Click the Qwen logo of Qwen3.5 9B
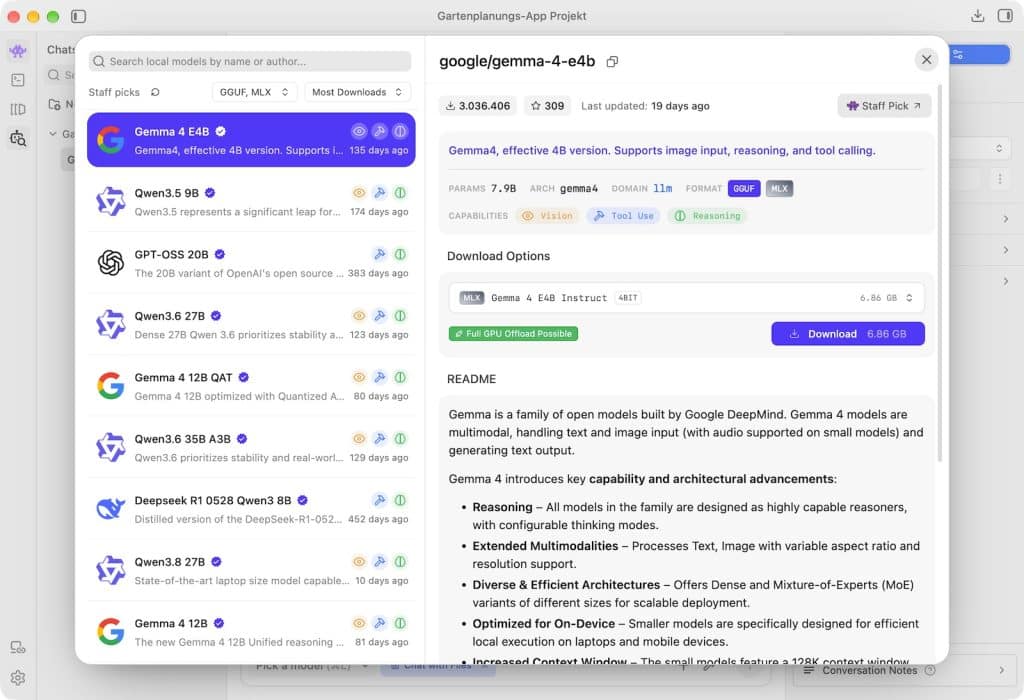 tap(110, 202)
